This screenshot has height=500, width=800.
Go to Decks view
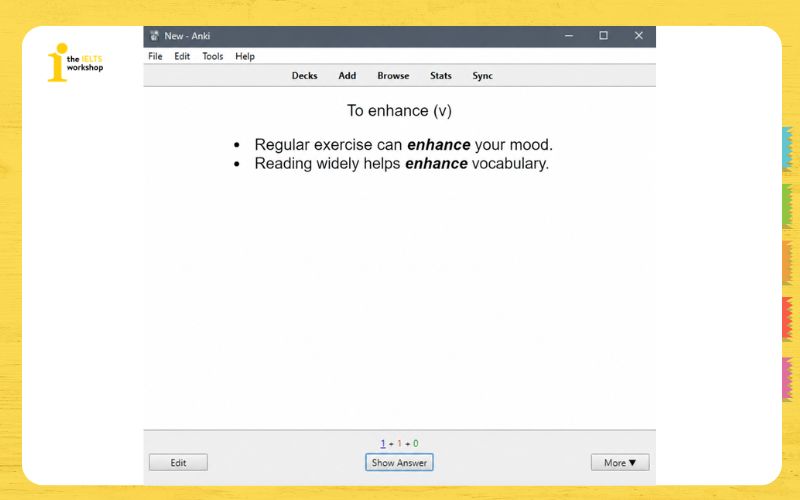click(305, 76)
